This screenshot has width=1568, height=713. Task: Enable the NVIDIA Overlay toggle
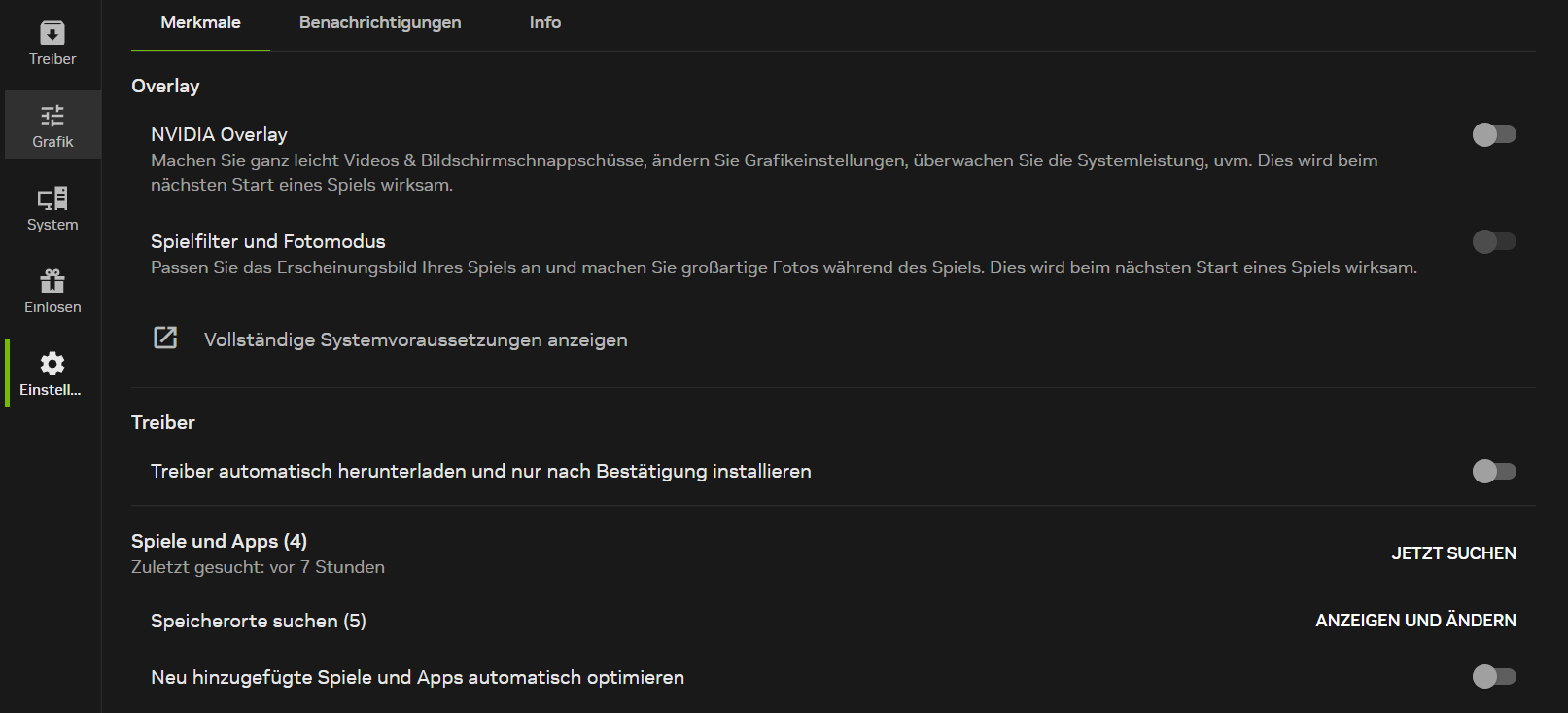coord(1494,134)
